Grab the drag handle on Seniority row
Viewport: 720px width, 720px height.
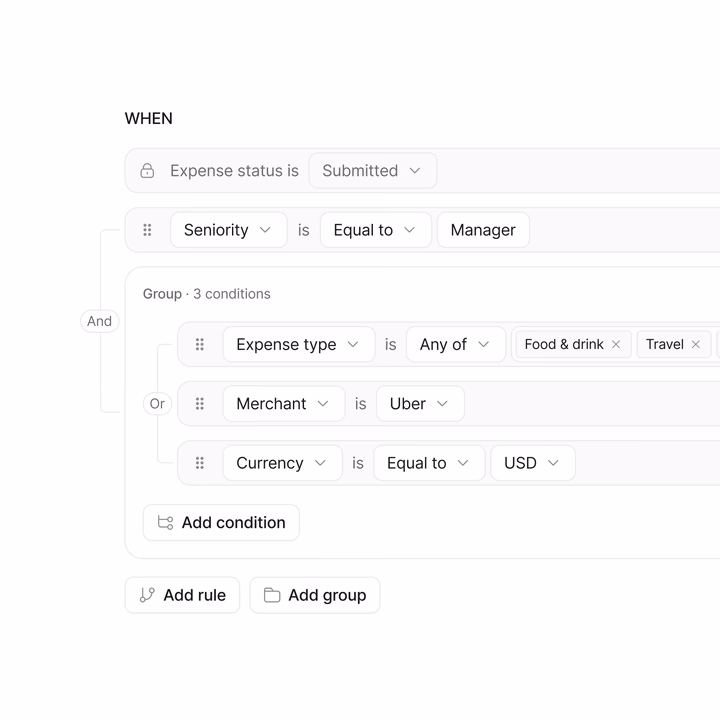147,230
